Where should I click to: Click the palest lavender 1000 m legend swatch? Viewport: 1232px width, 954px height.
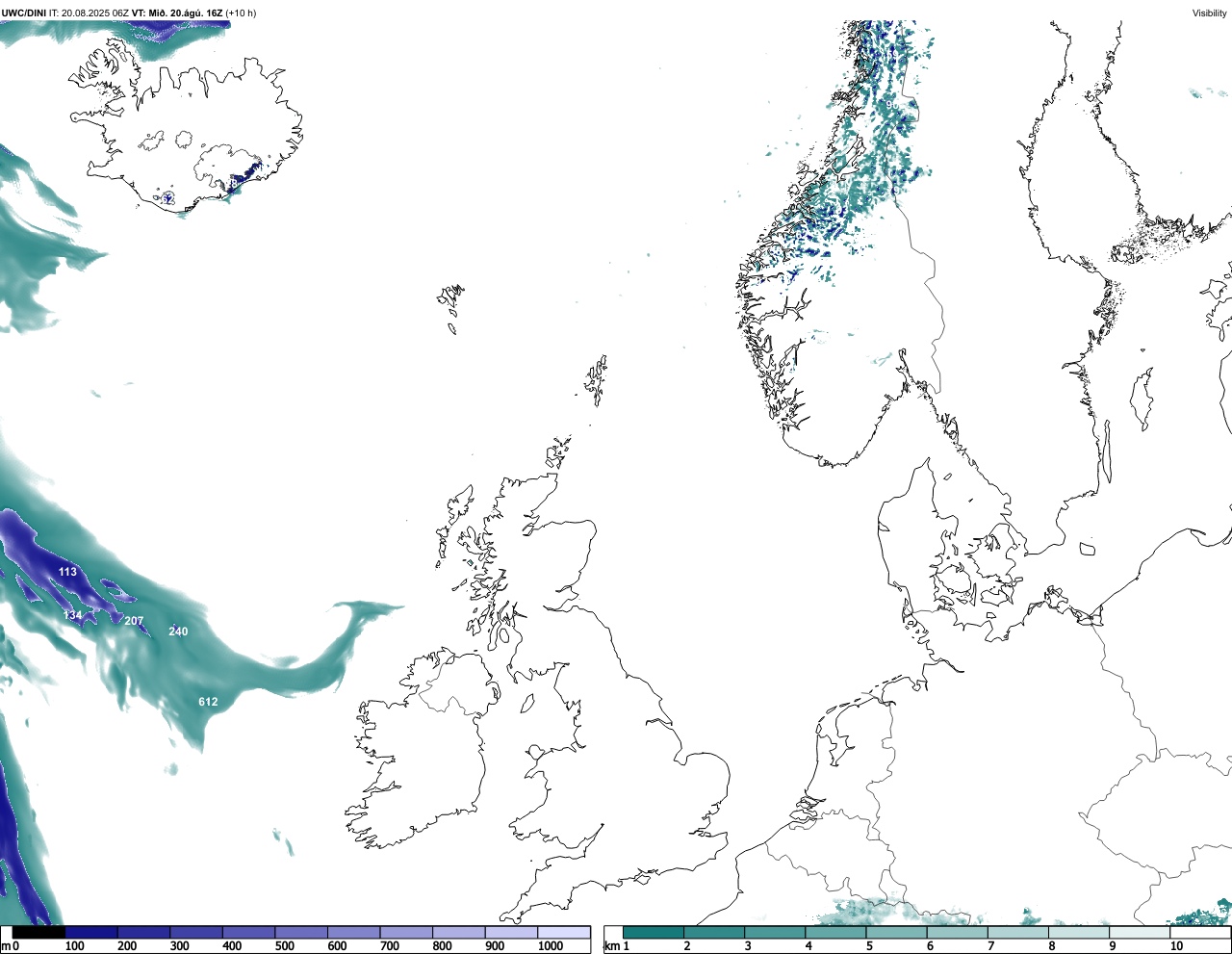pyautogui.click(x=563, y=933)
